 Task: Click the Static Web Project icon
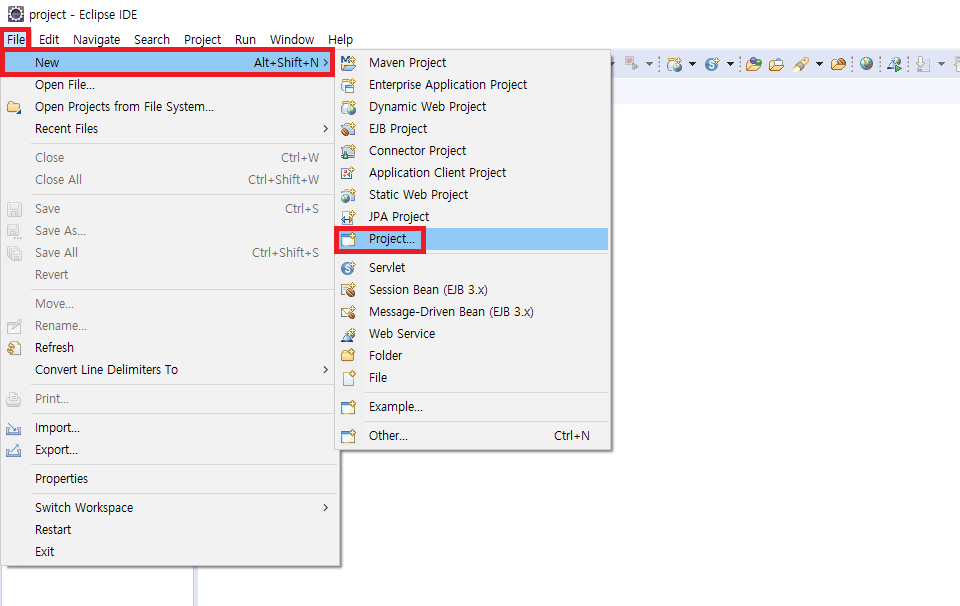pyautogui.click(x=348, y=195)
